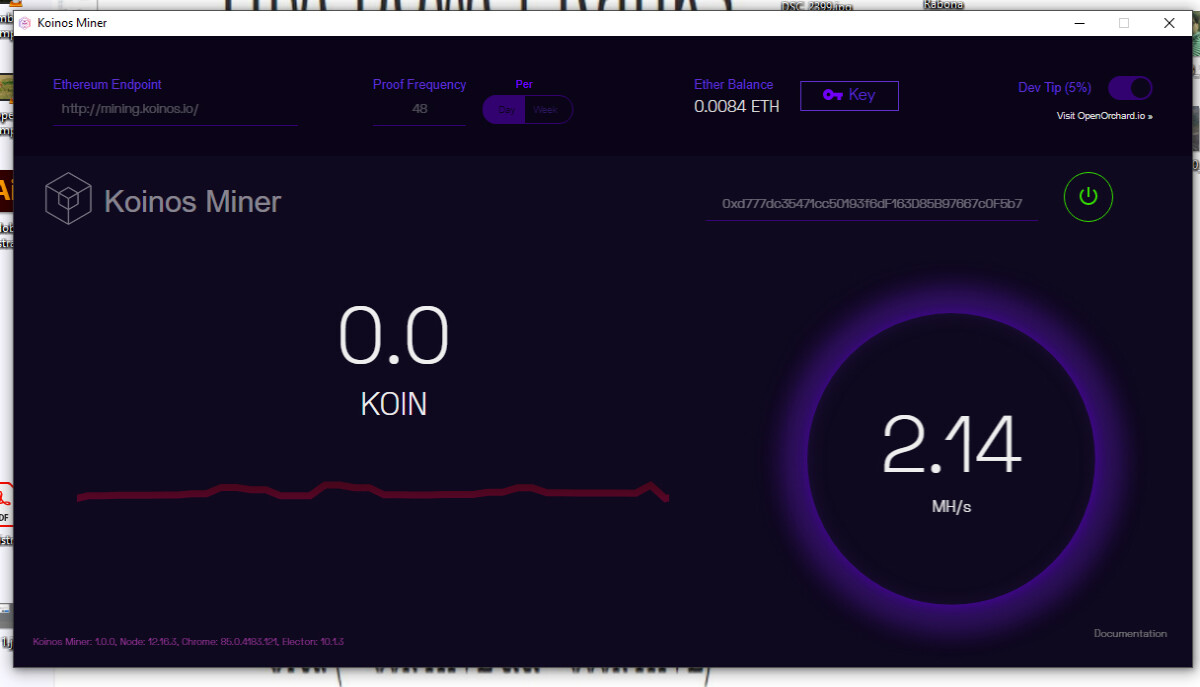Screen dimensions: 1200x687
Task: Click the green power button to start mining
Action: (1088, 197)
